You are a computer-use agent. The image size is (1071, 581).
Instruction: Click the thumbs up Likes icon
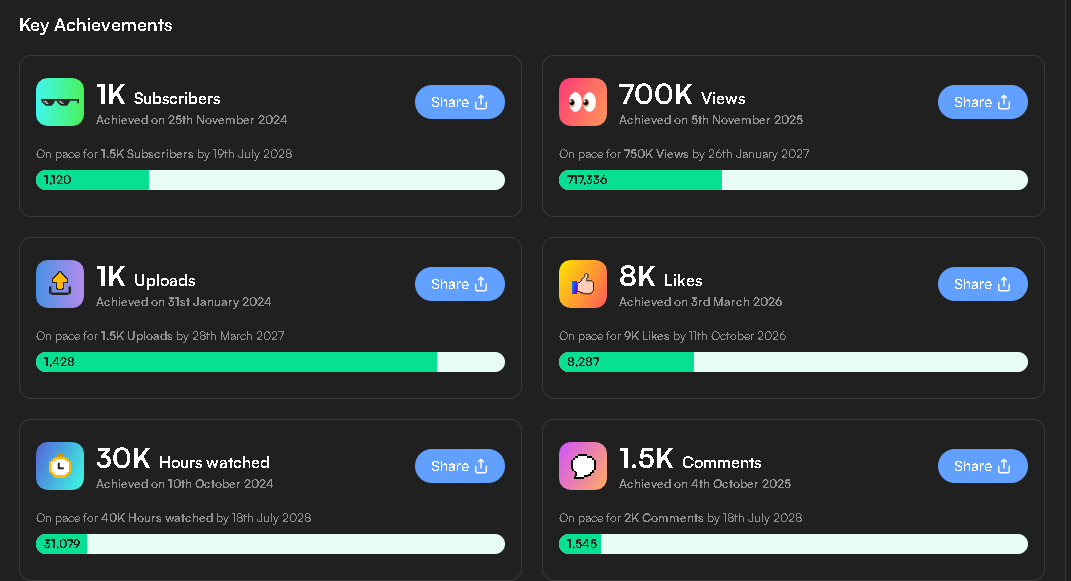583,284
